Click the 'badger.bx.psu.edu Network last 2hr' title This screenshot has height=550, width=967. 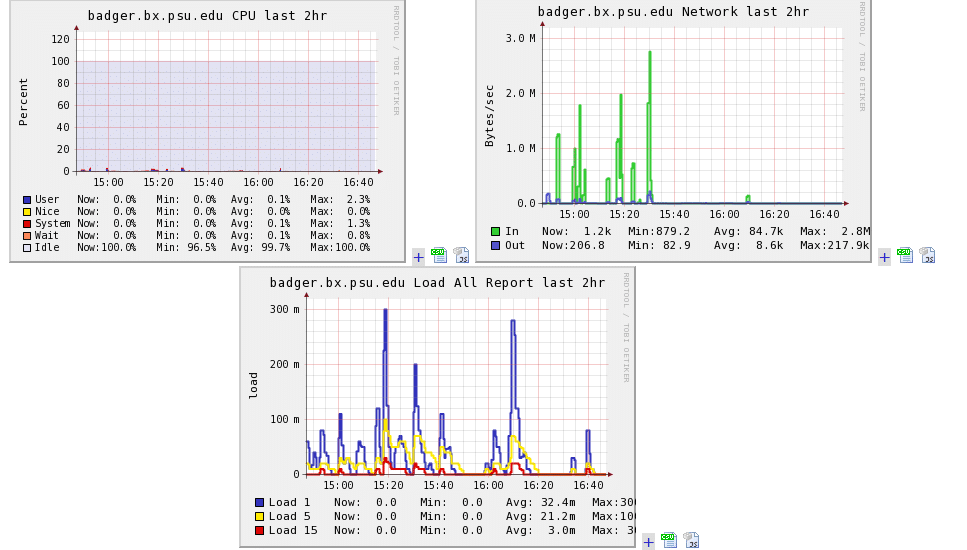673,12
